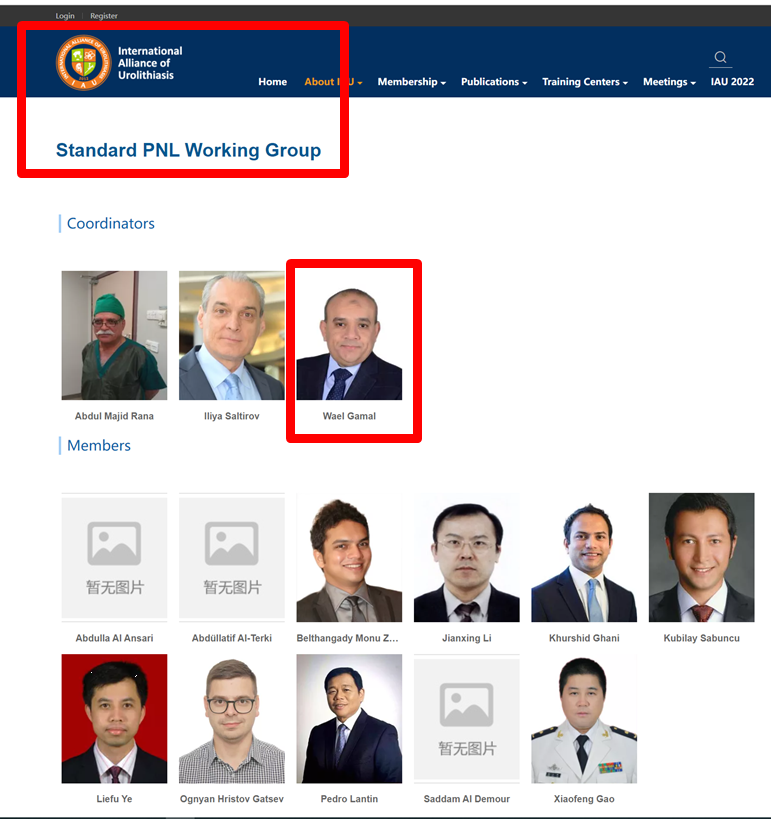Open Saddam Al Demour placeholder image

click(467, 719)
